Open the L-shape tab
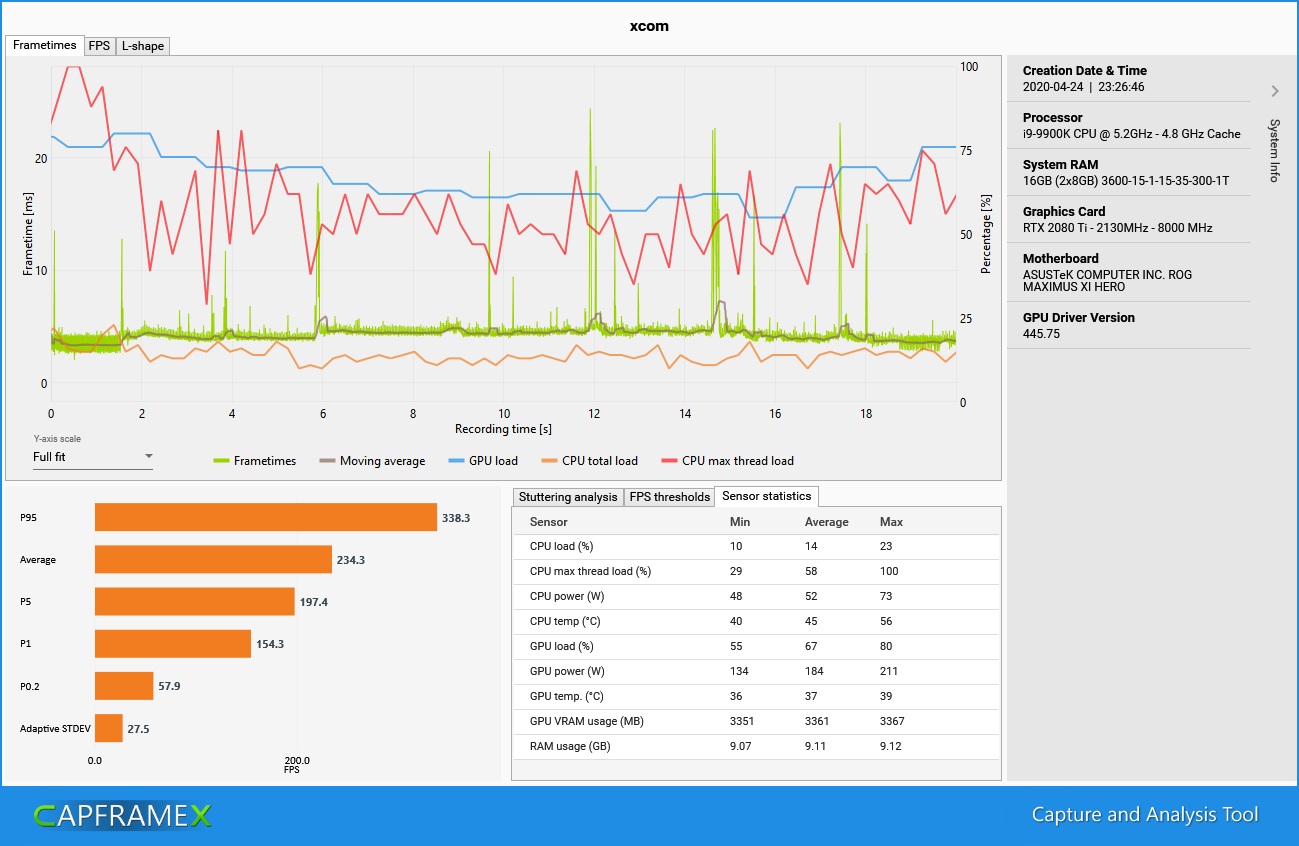1299x846 pixels. pos(142,46)
